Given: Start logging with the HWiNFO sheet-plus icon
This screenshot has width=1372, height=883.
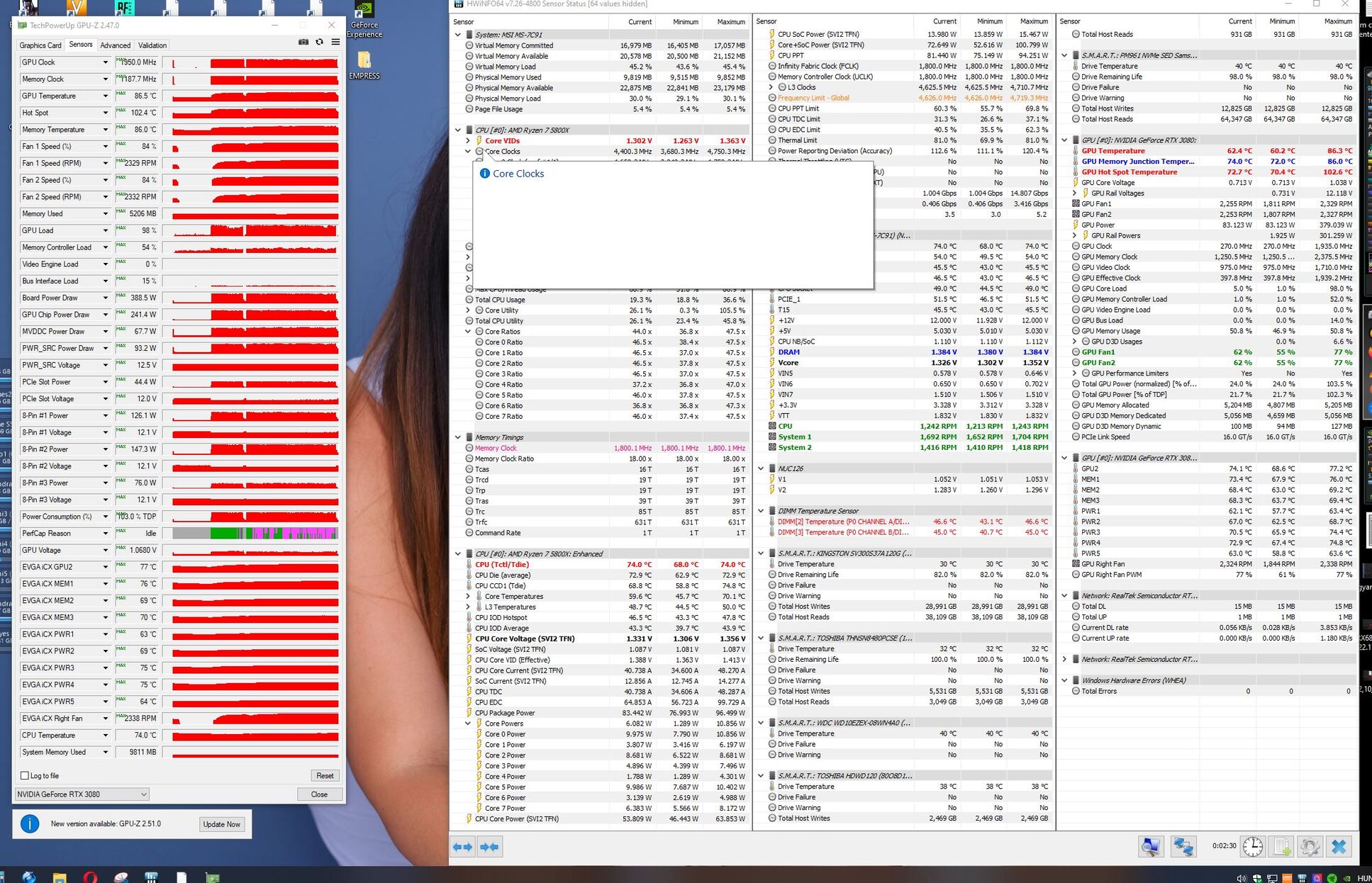Looking at the screenshot, I should 1282,846.
